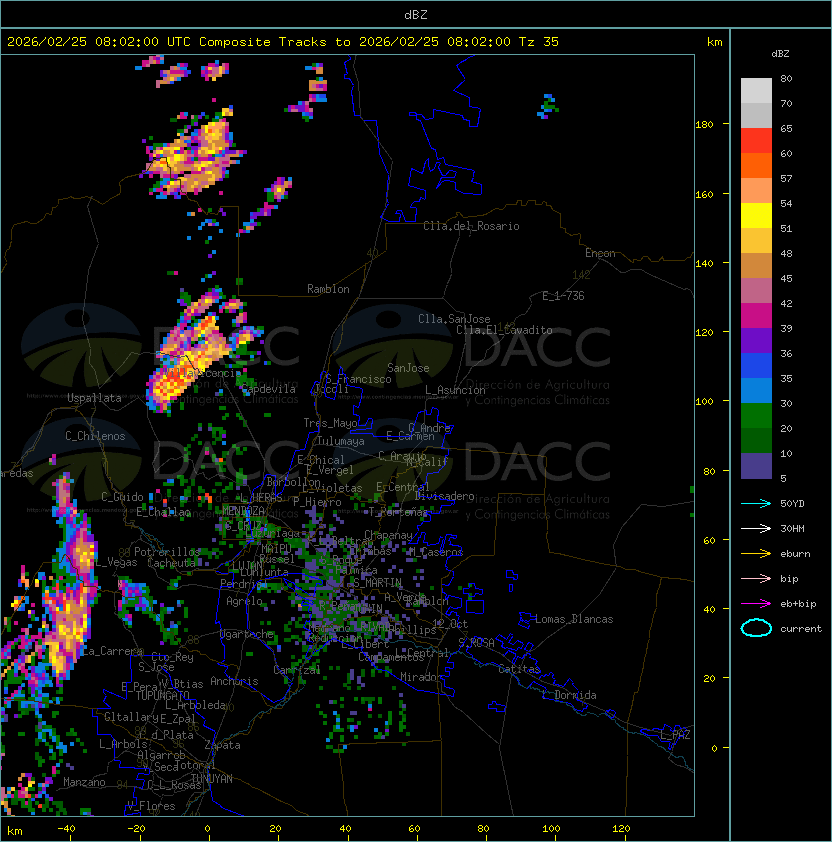
Task: Click the 'Catitas' map label
Action: click(519, 669)
